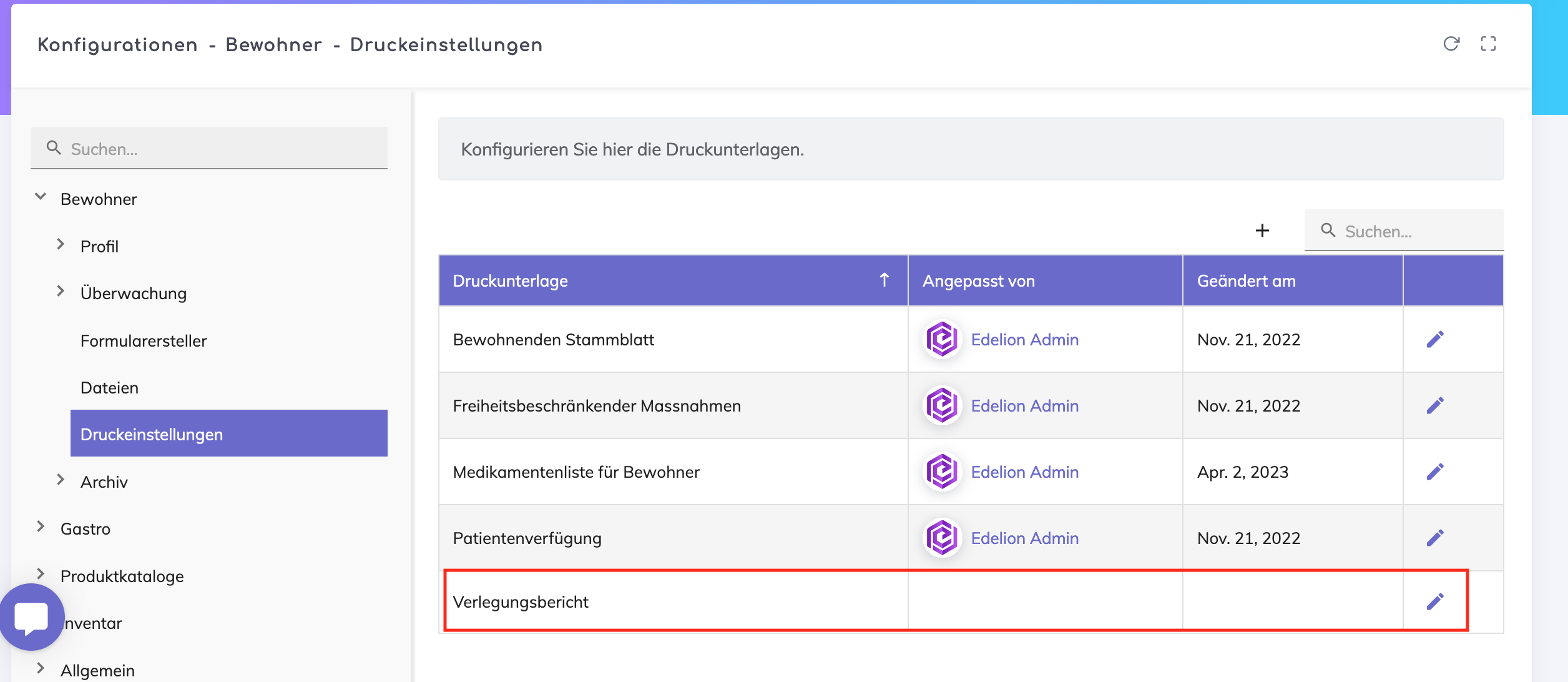Viewport: 1568px width, 682px height.
Task: Click the refresh icon in header
Action: point(1451,44)
